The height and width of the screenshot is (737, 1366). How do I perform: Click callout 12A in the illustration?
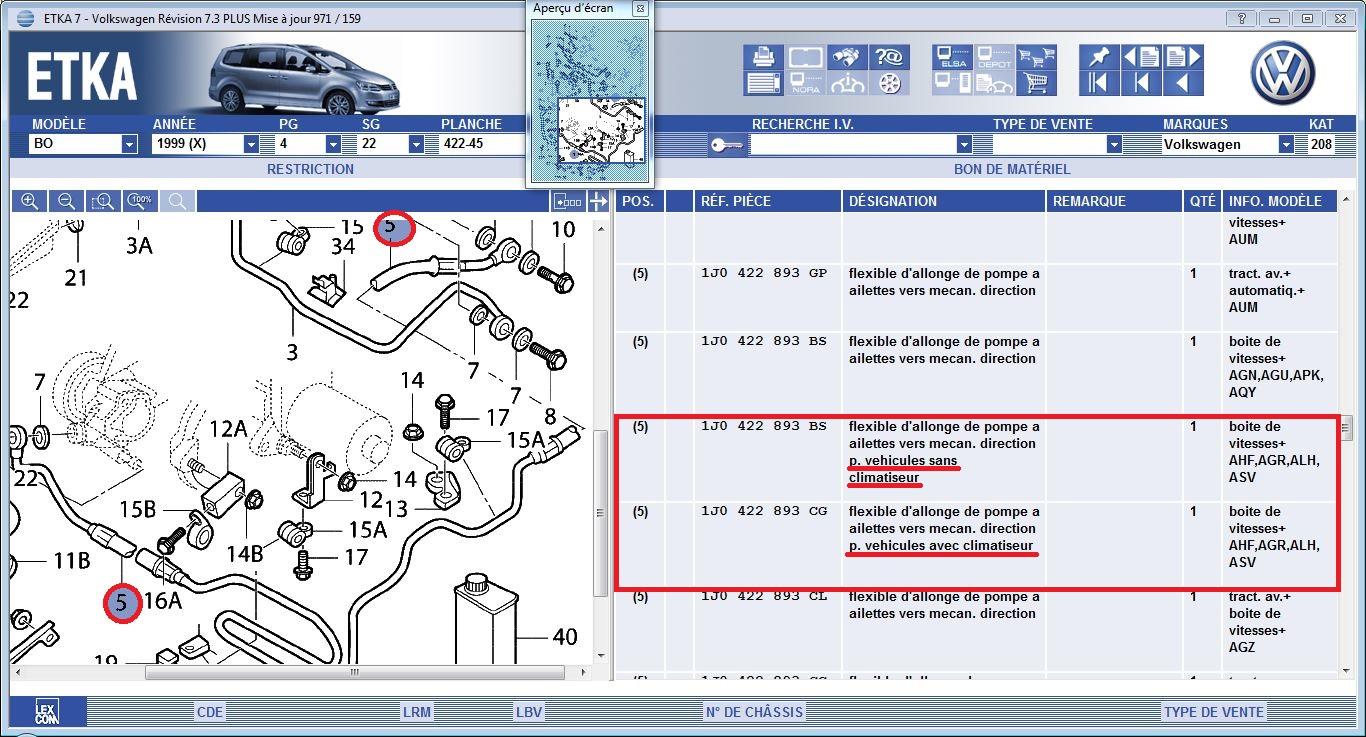228,429
